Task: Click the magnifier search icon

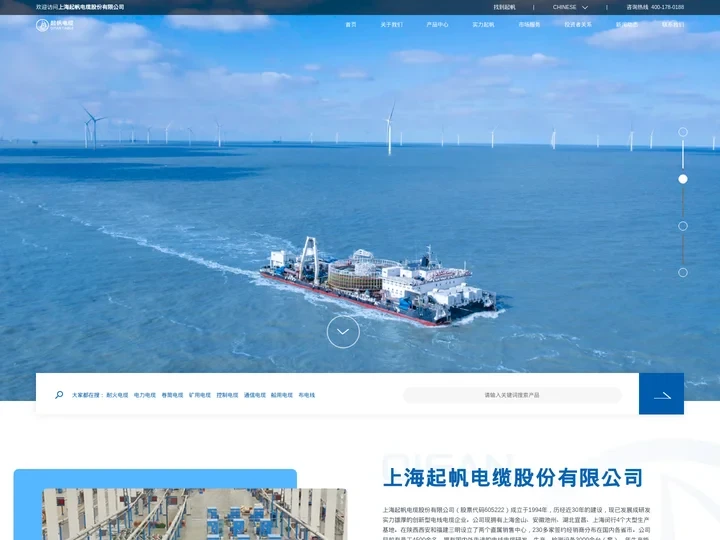Action: 59,395
